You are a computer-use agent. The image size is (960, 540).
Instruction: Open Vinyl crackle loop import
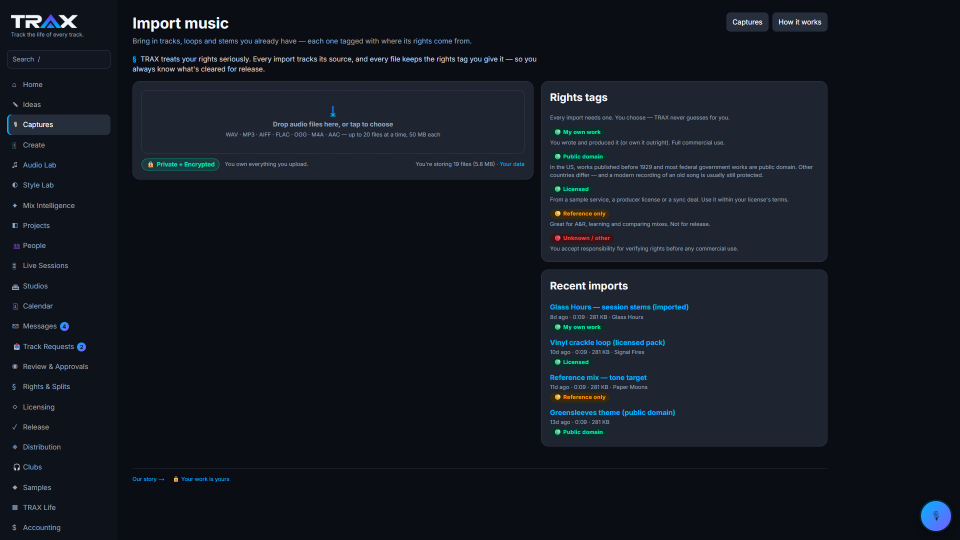point(607,342)
